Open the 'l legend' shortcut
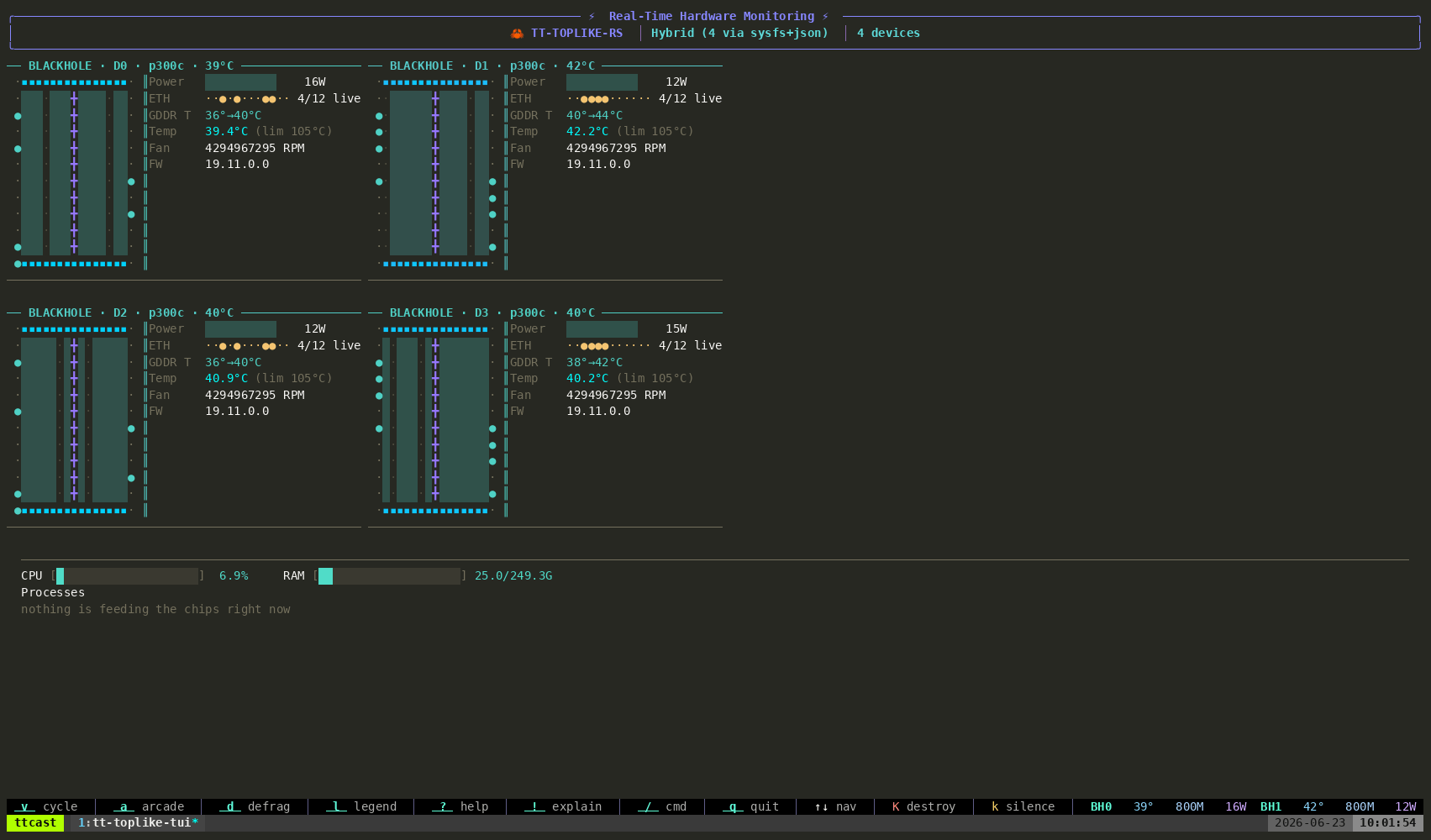The image size is (1431, 840). [x=361, y=806]
